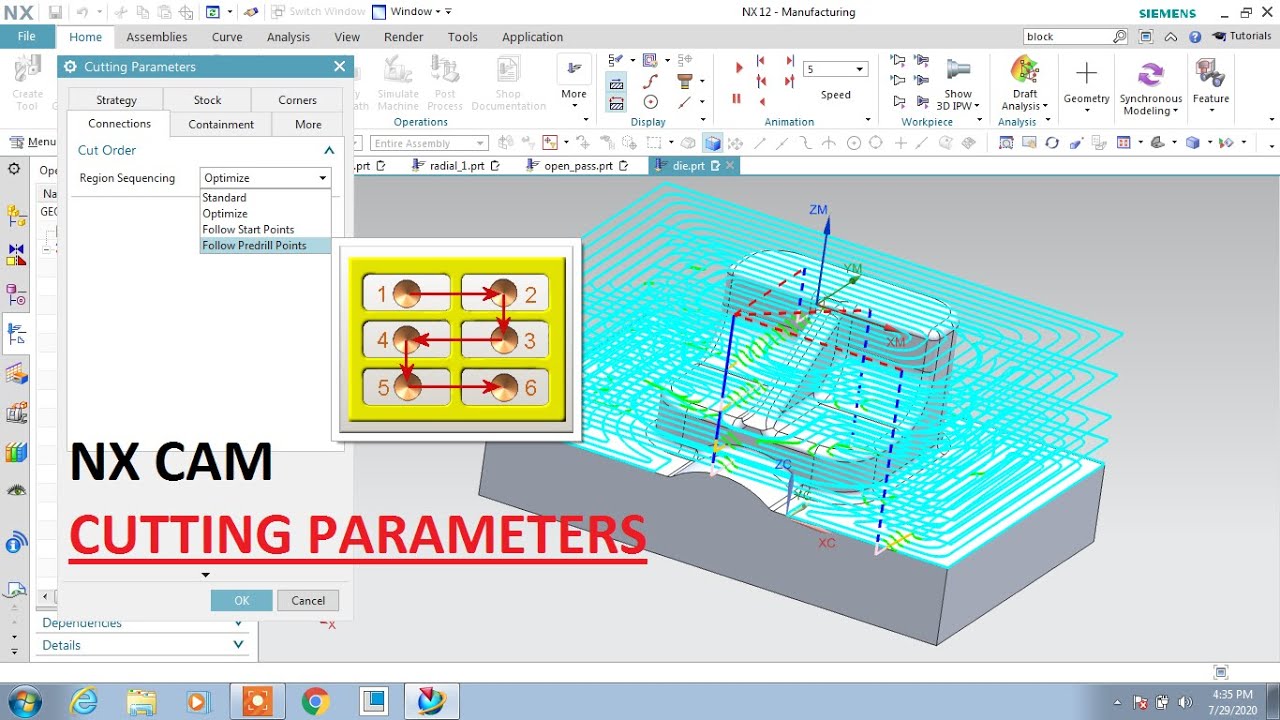Open the Draft Analysis tool
Image resolution: width=1280 pixels, height=720 pixels.
coord(1025,84)
